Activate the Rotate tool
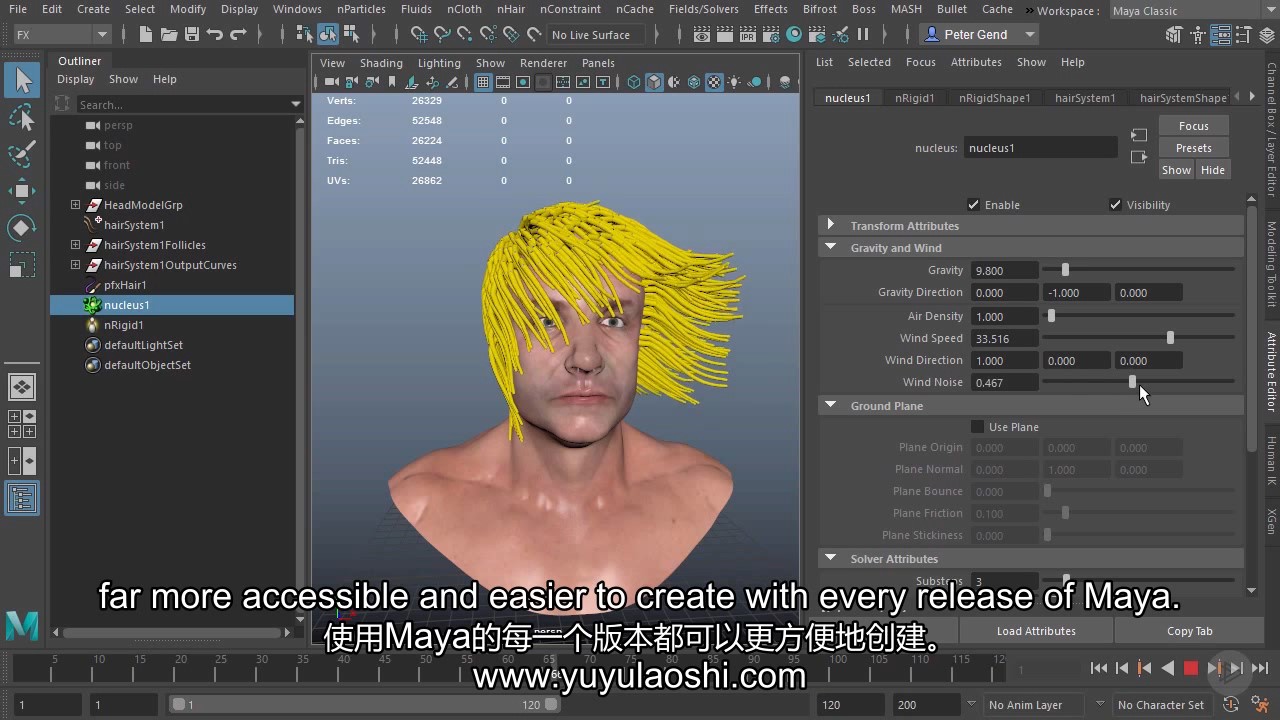 tap(22, 228)
